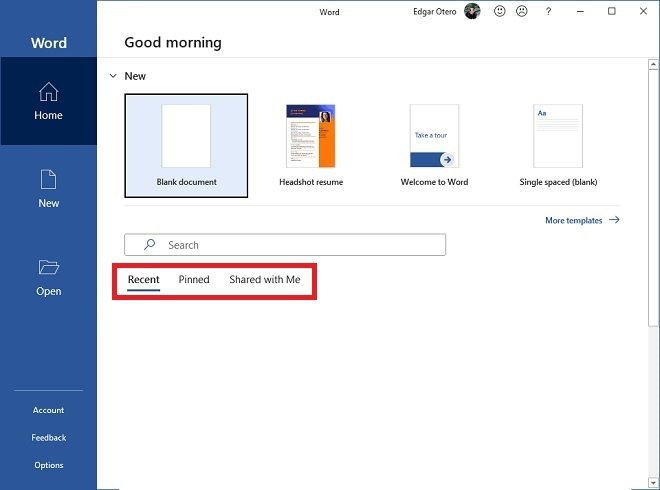Create a Blank document
660x490 pixels.
click(x=186, y=146)
